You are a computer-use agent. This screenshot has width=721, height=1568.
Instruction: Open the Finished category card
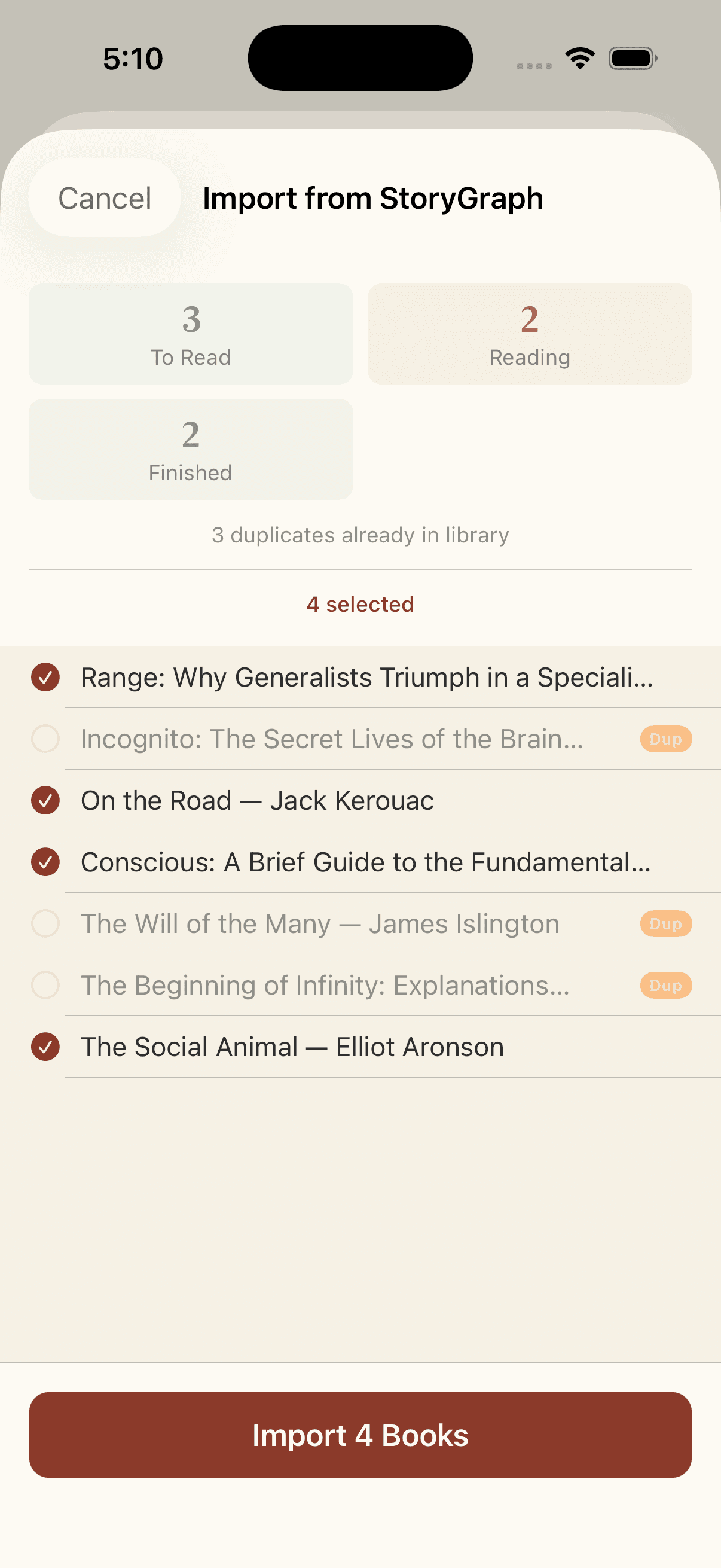point(190,449)
